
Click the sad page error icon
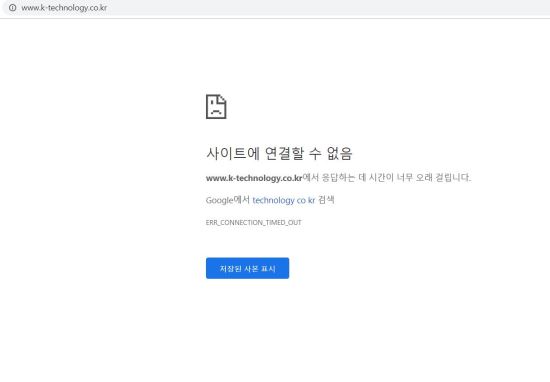click(216, 107)
